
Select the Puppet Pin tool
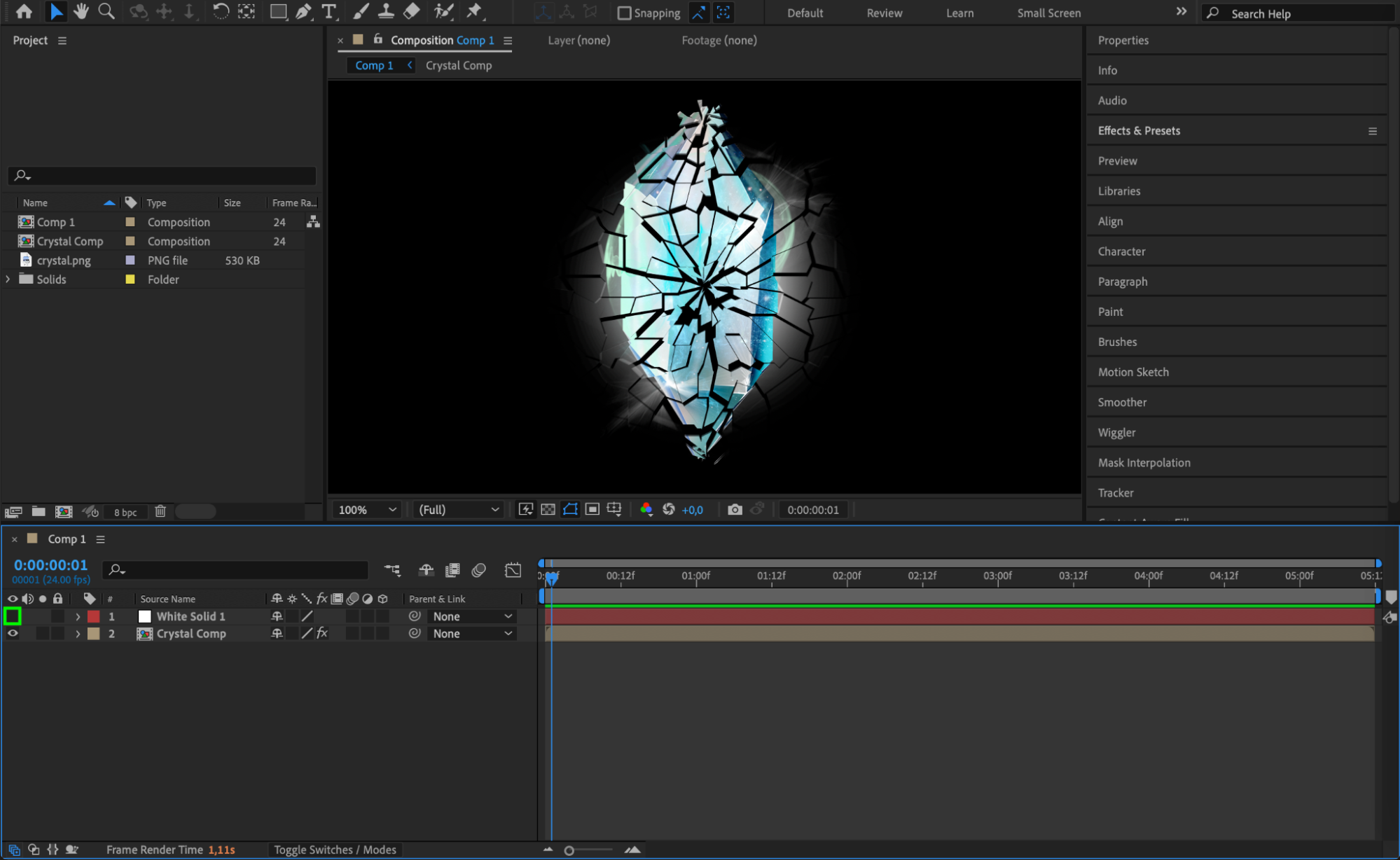click(x=474, y=12)
